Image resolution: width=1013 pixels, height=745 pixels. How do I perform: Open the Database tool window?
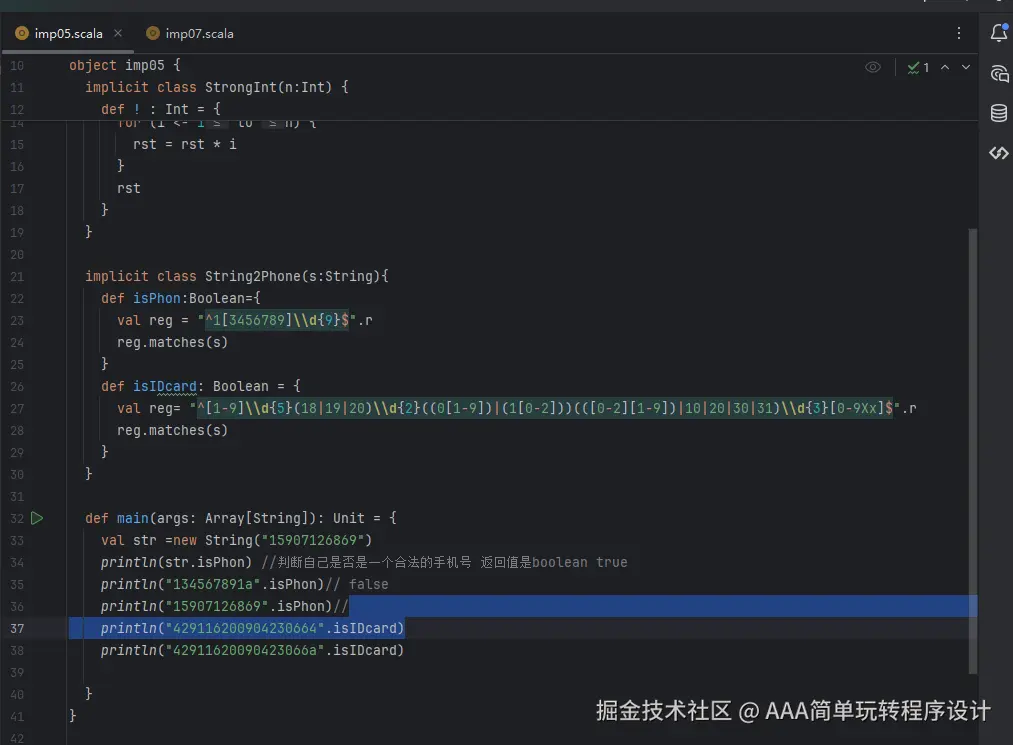[998, 113]
